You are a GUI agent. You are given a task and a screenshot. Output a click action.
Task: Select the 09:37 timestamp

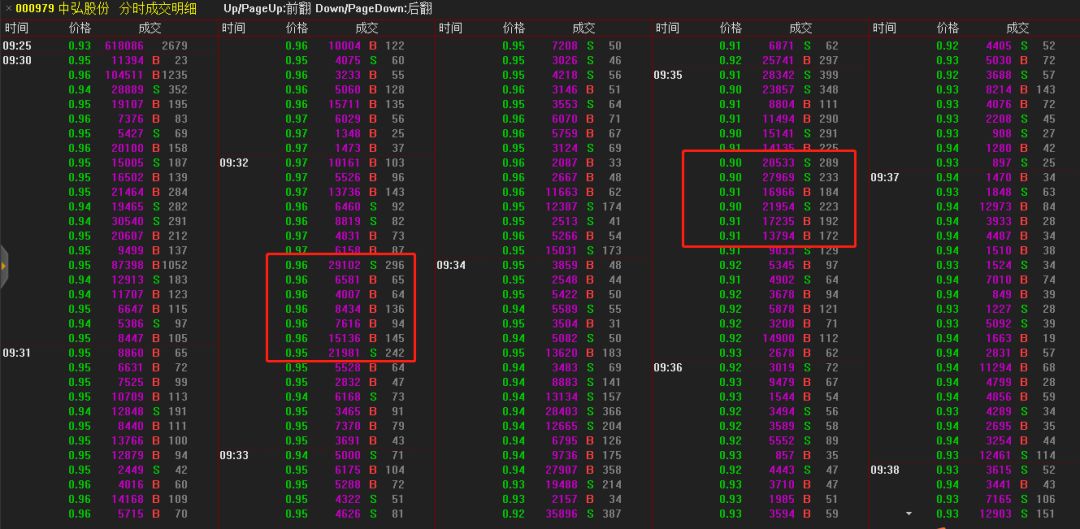[x=884, y=178]
